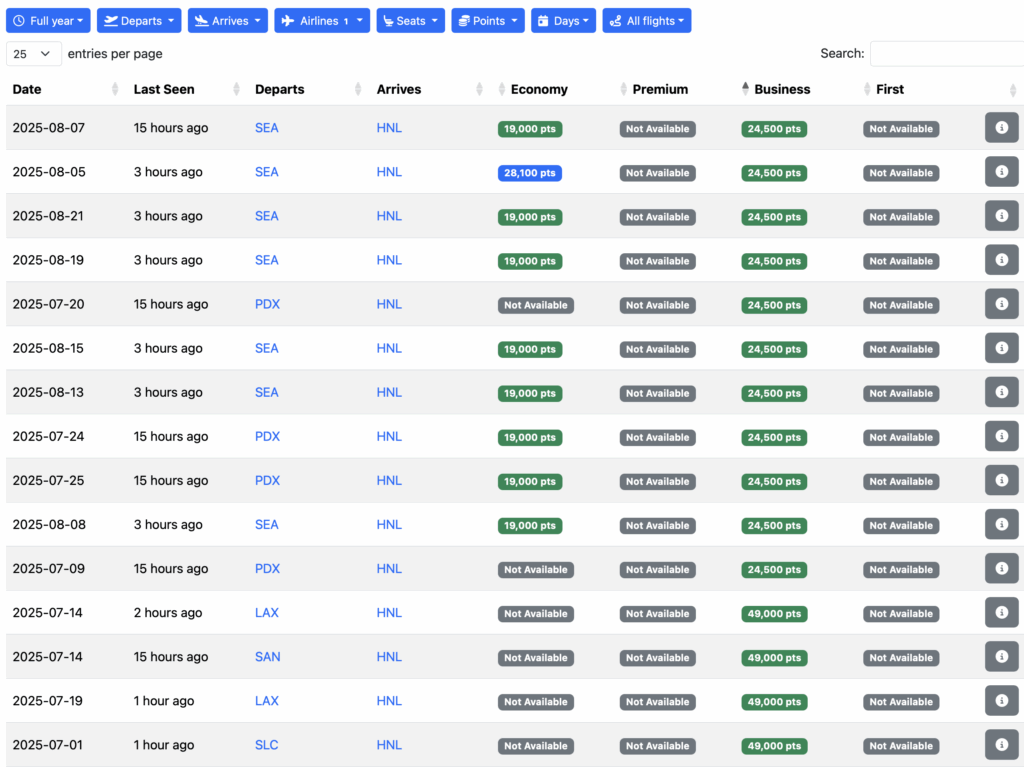Open the All flights dropdown
Screen dimensions: 1024x767
646,21
